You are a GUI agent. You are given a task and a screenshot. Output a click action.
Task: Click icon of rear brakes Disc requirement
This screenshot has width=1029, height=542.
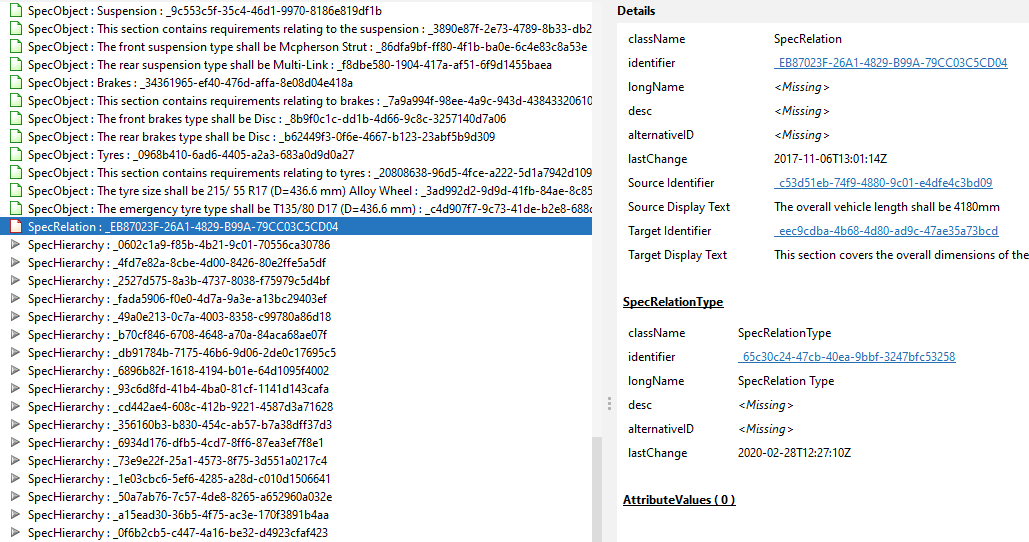[15, 137]
